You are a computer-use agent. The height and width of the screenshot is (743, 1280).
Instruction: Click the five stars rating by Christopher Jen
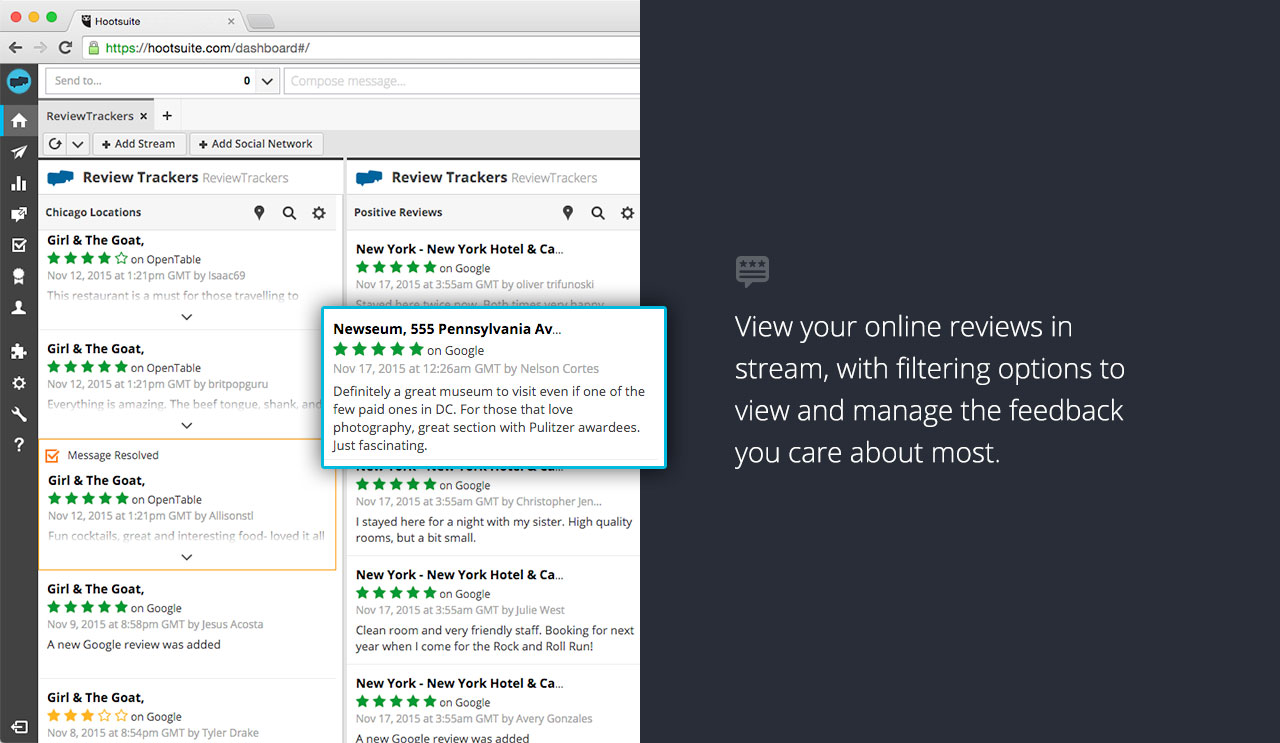[x=396, y=485]
